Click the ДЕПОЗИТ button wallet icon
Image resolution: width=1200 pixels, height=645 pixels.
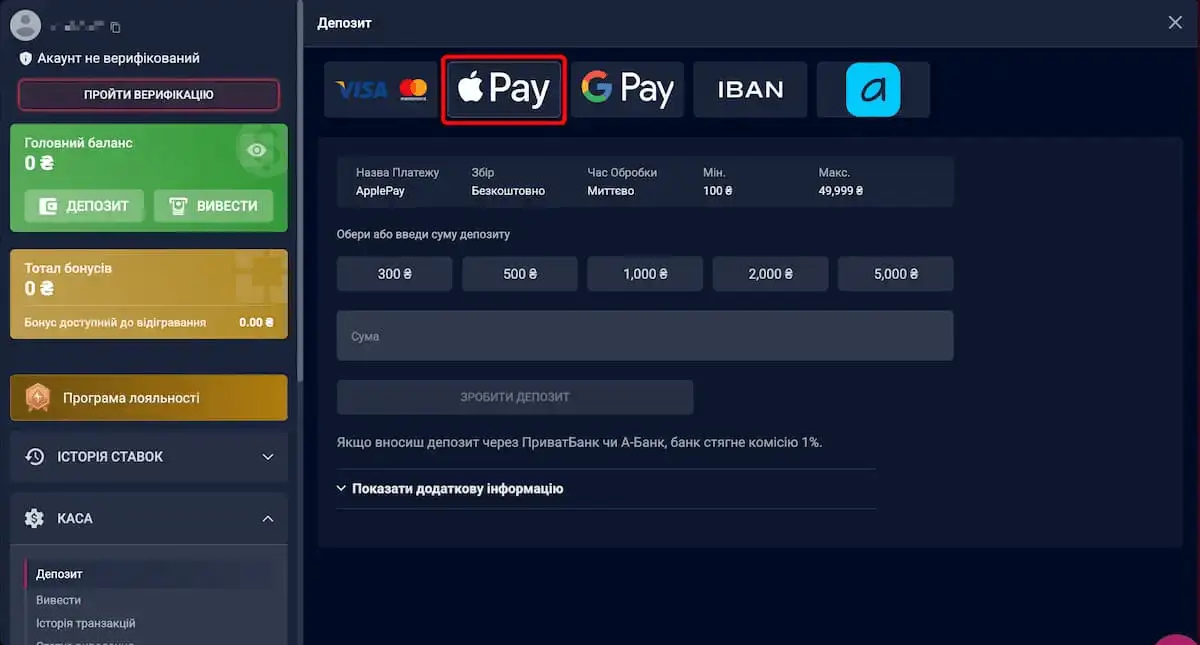(x=47, y=206)
